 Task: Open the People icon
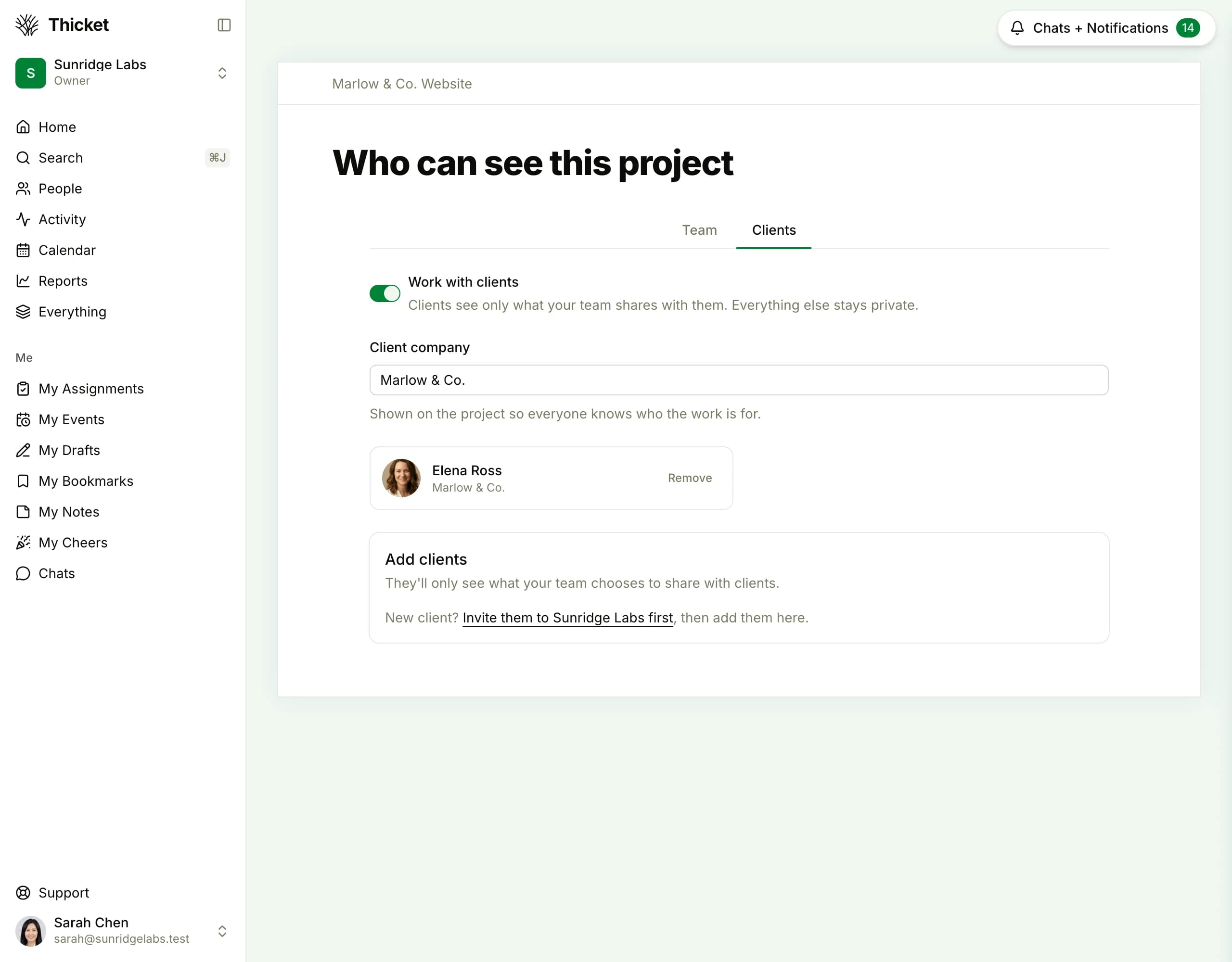pyautogui.click(x=23, y=189)
